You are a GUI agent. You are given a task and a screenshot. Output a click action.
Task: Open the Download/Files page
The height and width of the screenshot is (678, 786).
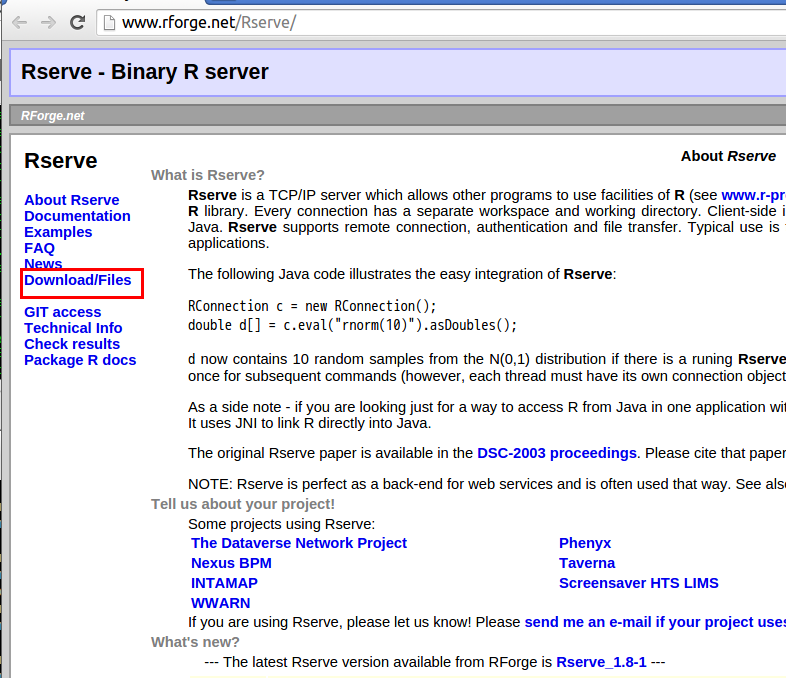point(78,280)
